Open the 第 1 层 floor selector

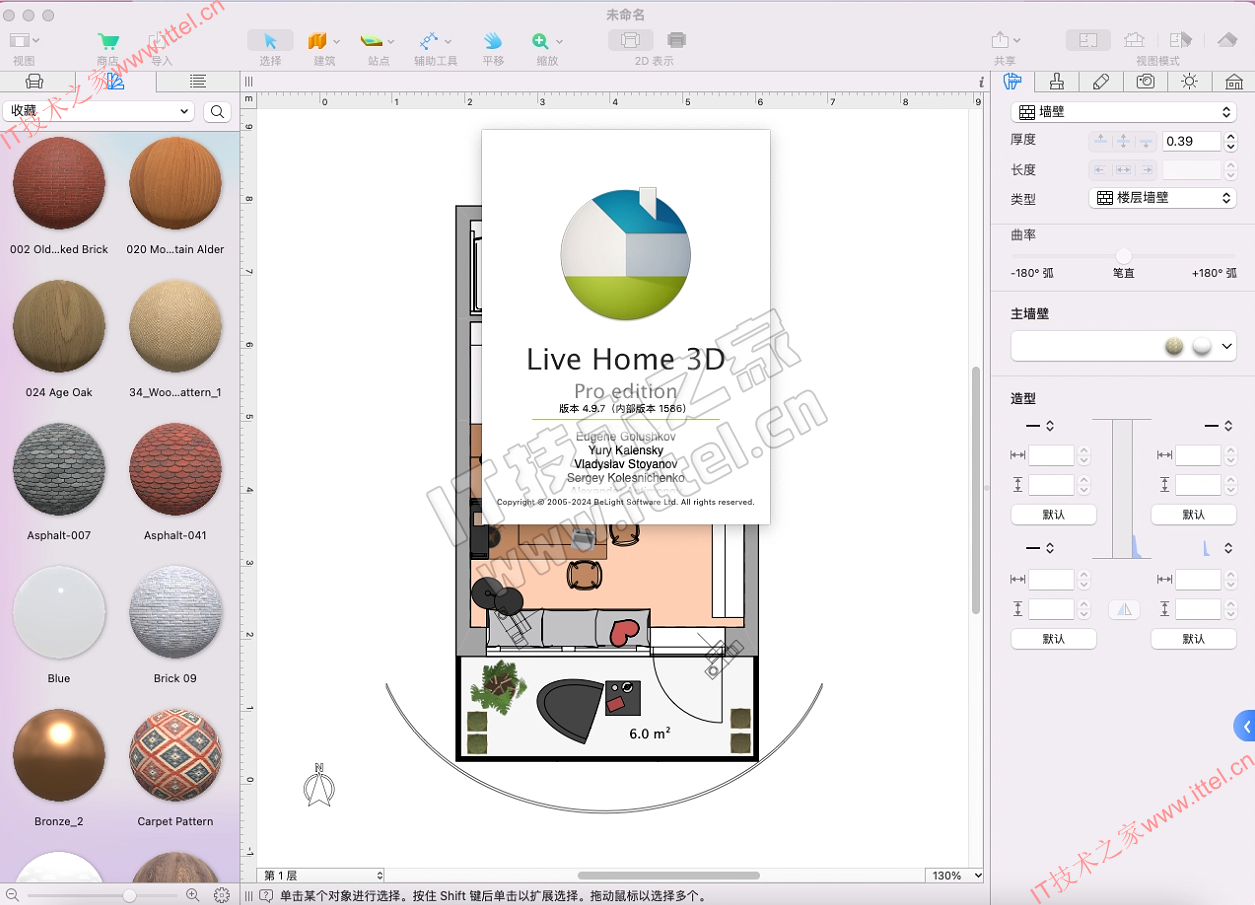322,876
